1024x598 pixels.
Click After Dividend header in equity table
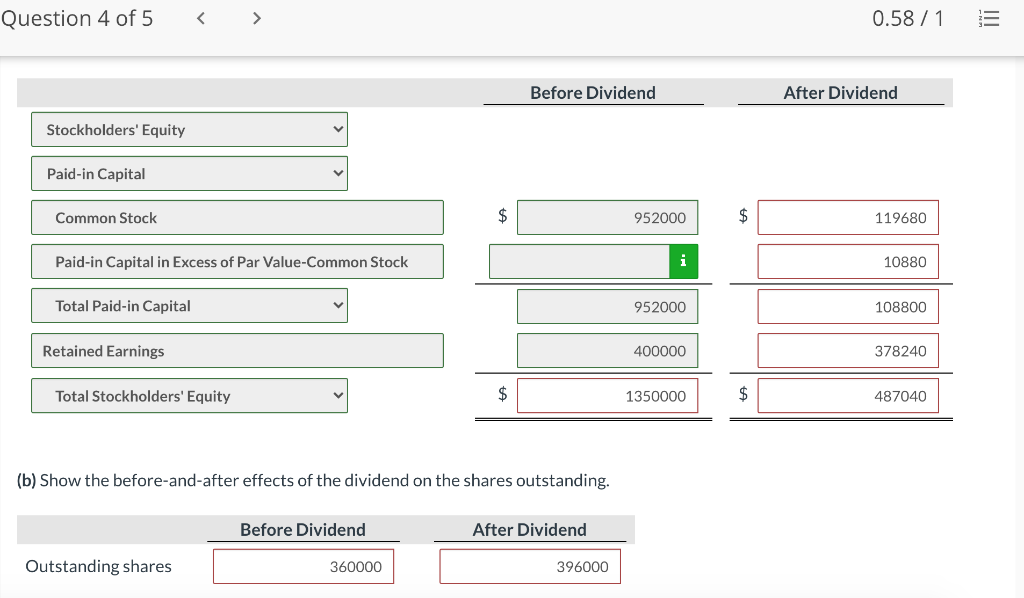click(840, 93)
